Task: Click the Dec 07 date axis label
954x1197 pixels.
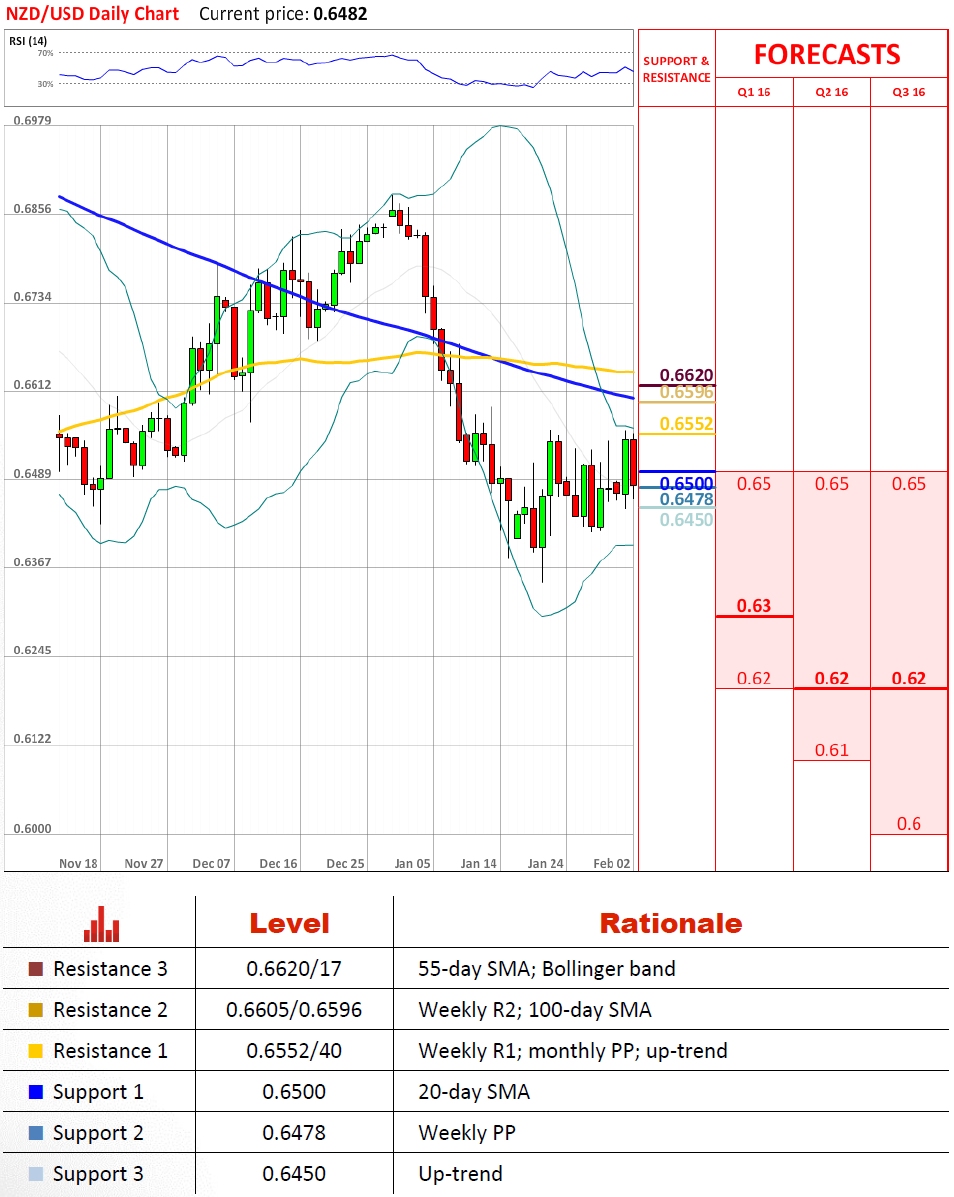Action: (x=211, y=863)
